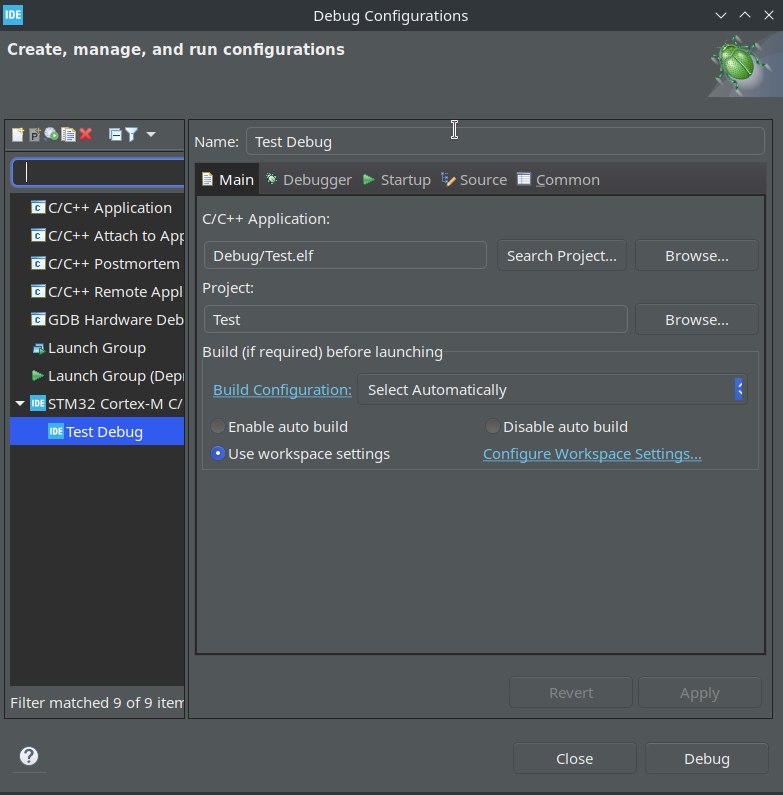Click the C/C++ Postmortem Debugger icon

38,263
